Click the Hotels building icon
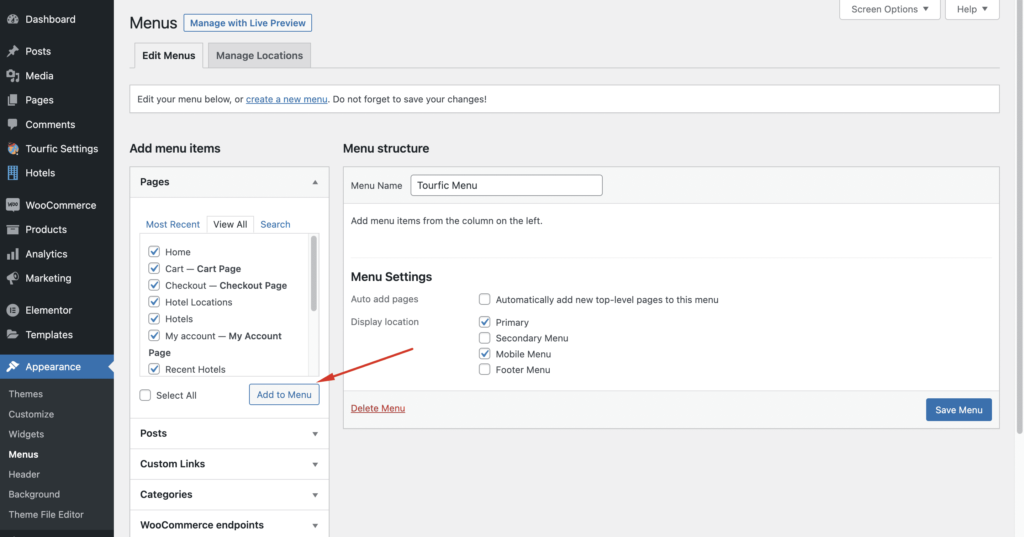The width and height of the screenshot is (1024, 537). click(13, 172)
